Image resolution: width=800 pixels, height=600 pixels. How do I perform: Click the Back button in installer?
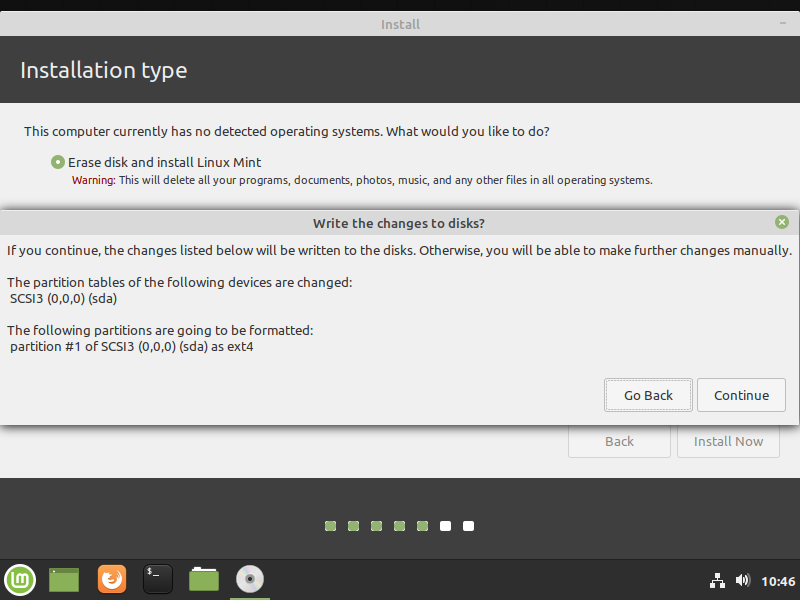click(x=619, y=441)
